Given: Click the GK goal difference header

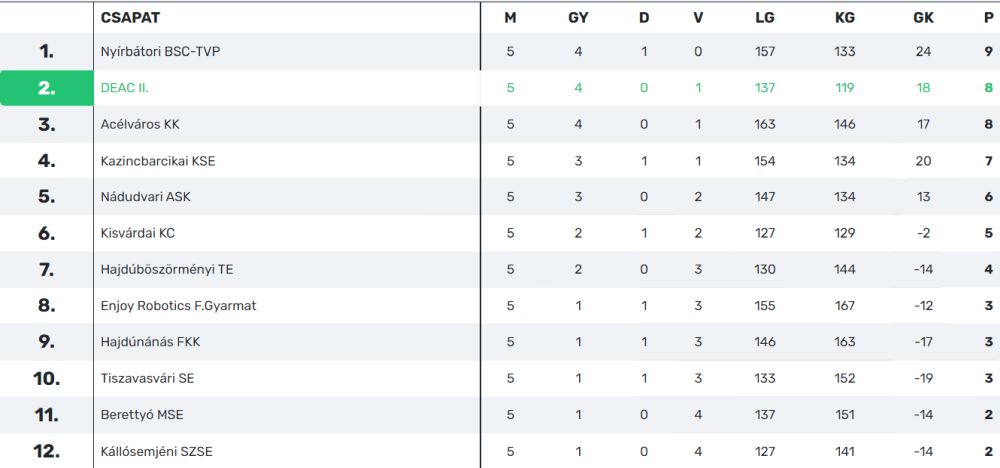Looking at the screenshot, I should [x=923, y=18].
